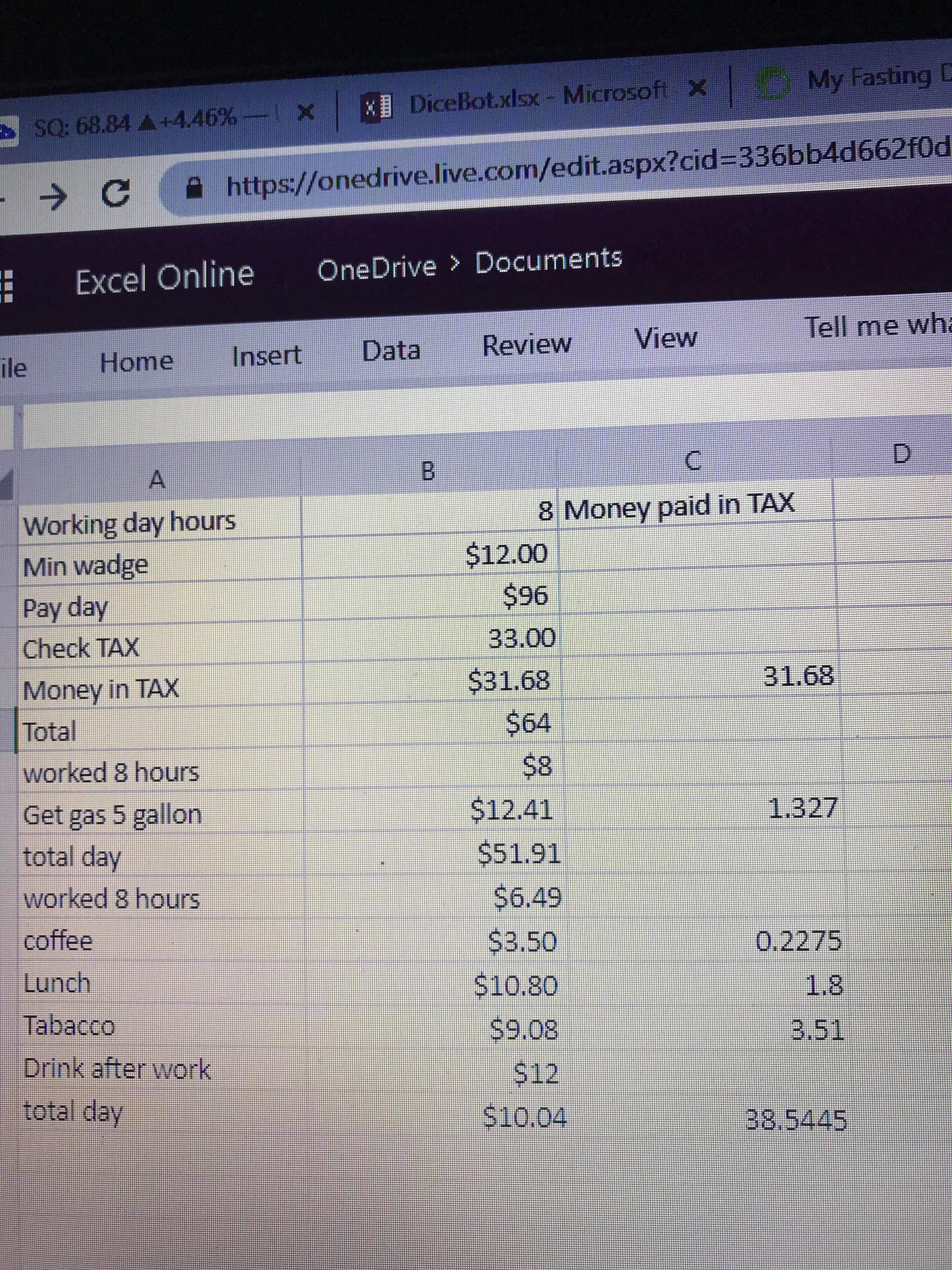Open the Data ribbon tab
Viewport: 952px width, 1270px height.
coord(391,350)
